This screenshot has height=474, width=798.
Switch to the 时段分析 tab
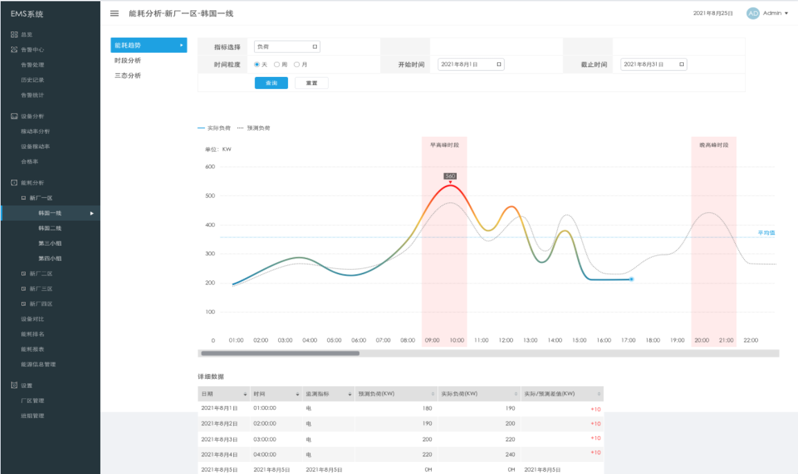[x=127, y=60]
